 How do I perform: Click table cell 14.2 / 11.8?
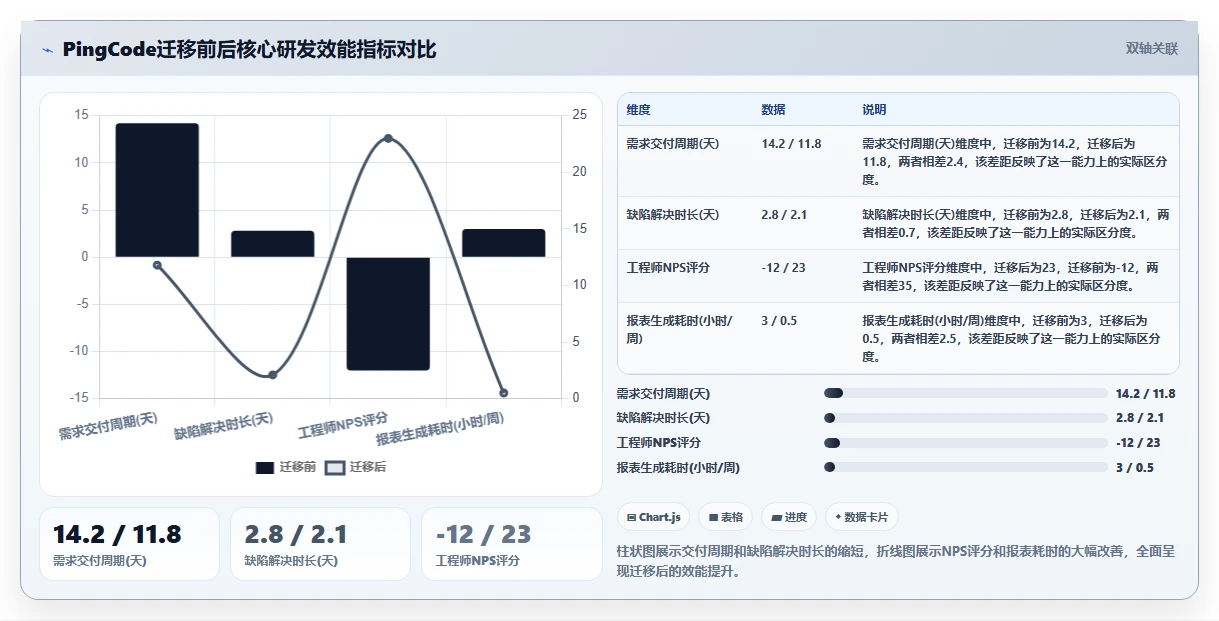(x=791, y=144)
